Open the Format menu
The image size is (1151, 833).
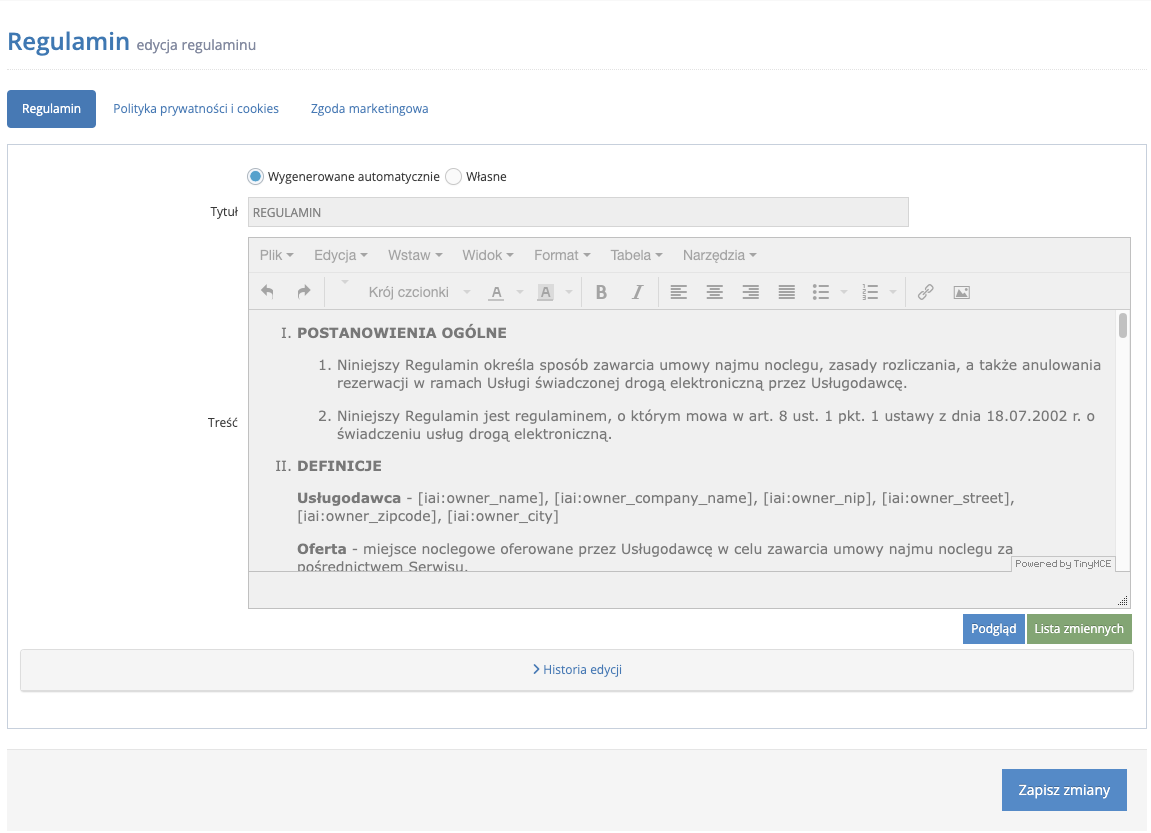click(x=562, y=255)
